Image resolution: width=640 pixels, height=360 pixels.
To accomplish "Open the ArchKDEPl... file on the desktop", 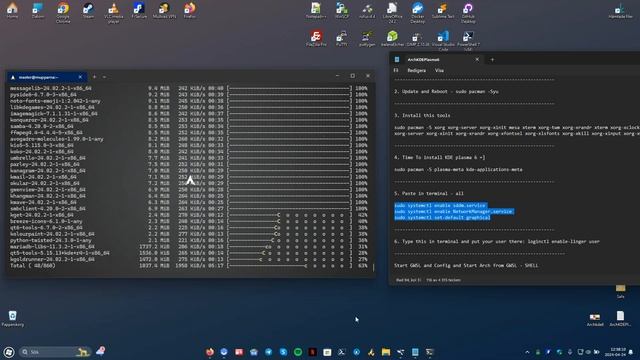I will coord(620,318).
